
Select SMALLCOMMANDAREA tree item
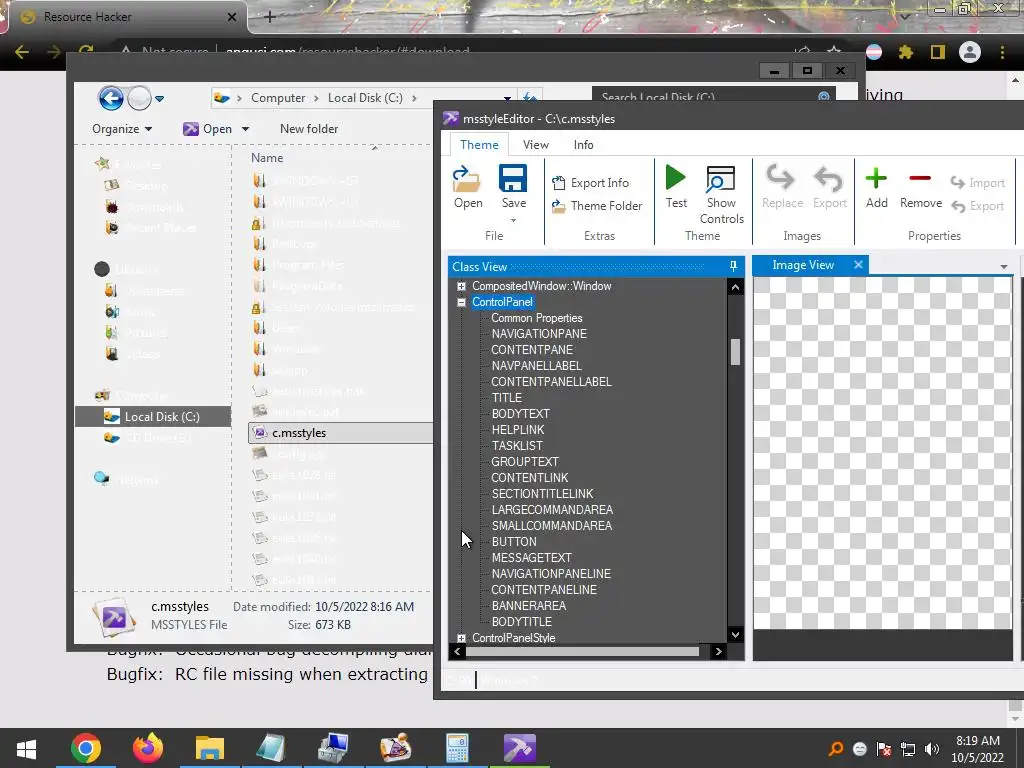pos(552,526)
